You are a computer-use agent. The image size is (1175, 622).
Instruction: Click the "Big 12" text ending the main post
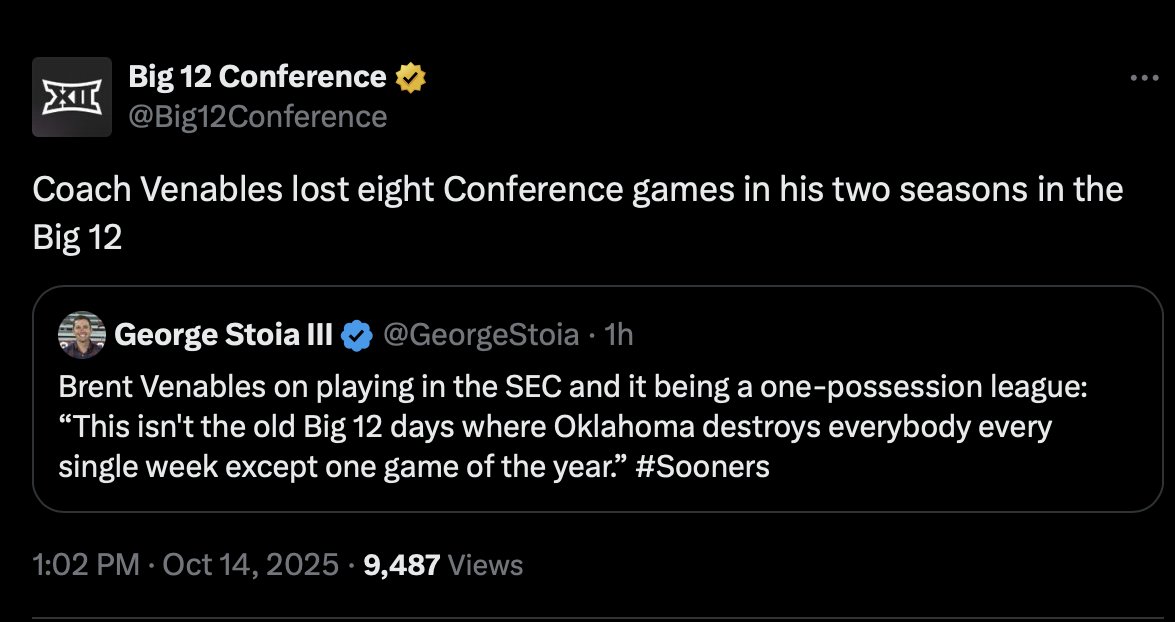[77, 240]
